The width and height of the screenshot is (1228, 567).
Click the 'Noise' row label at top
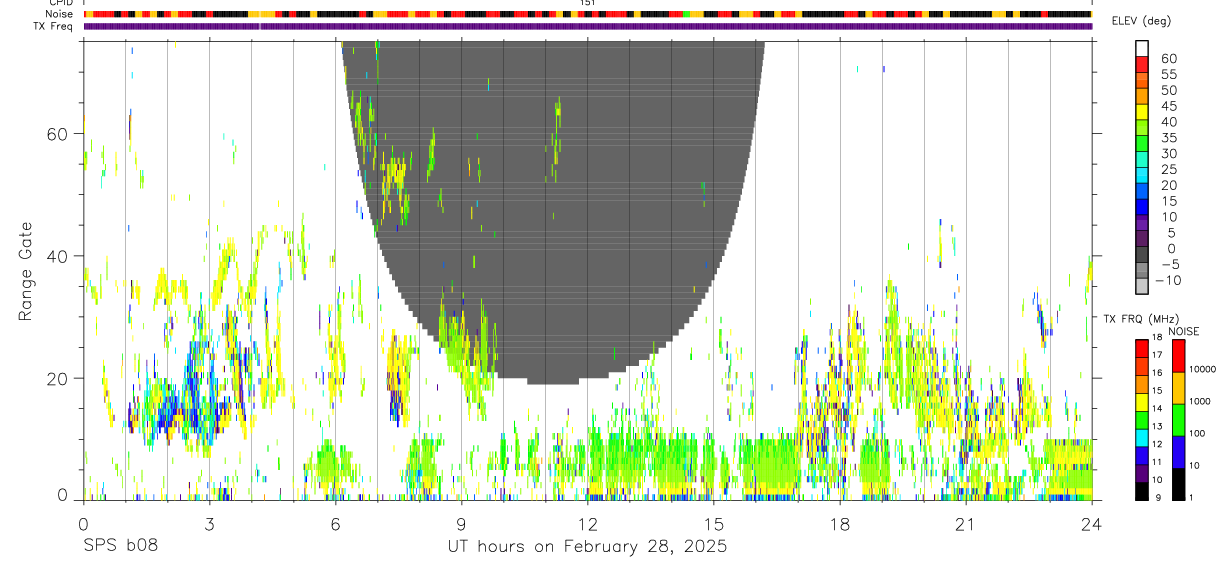(61, 14)
